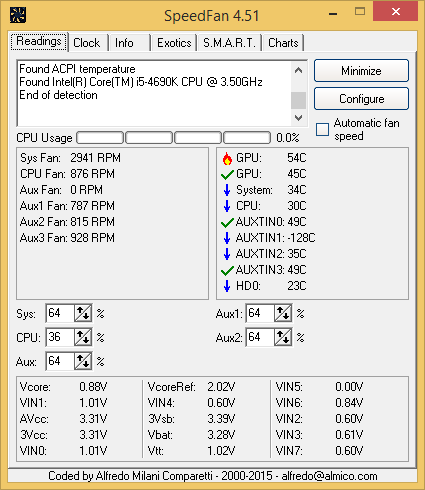425x490 pixels.
Task: Click the Vcore 0.88V reading
Action: coord(63,387)
